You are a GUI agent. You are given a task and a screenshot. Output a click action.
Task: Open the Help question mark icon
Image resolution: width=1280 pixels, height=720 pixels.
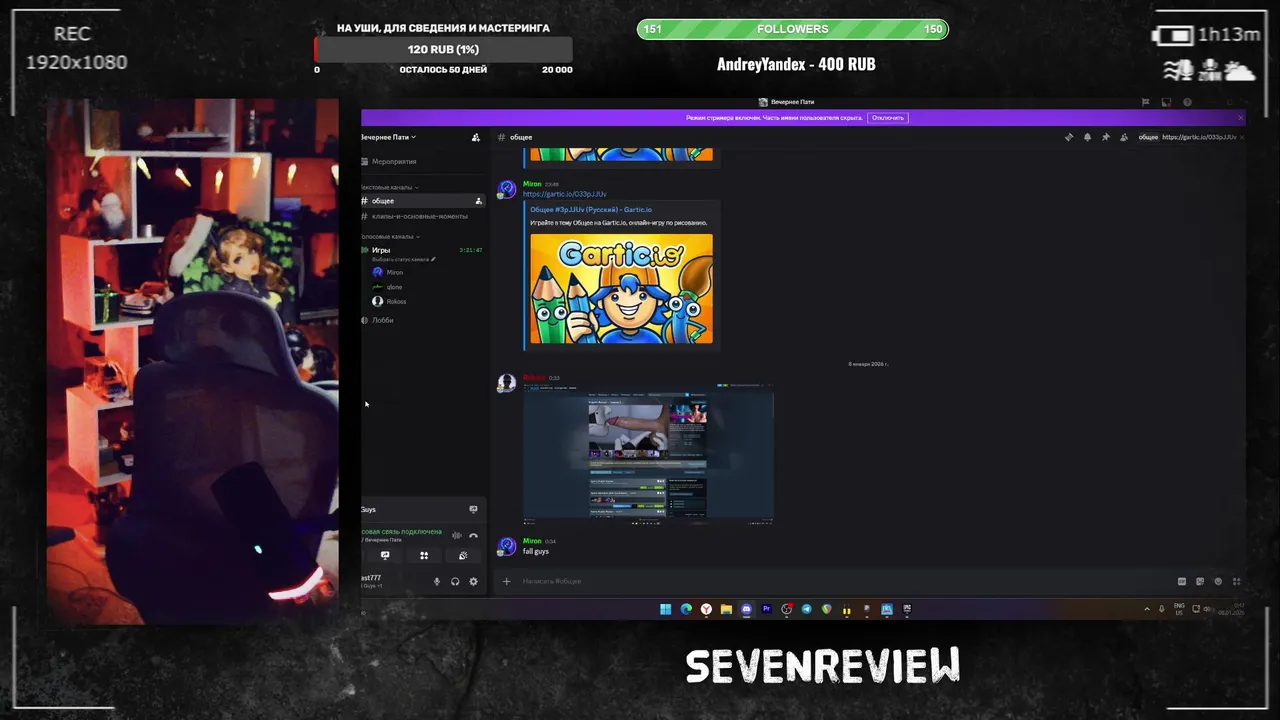coord(1187,102)
